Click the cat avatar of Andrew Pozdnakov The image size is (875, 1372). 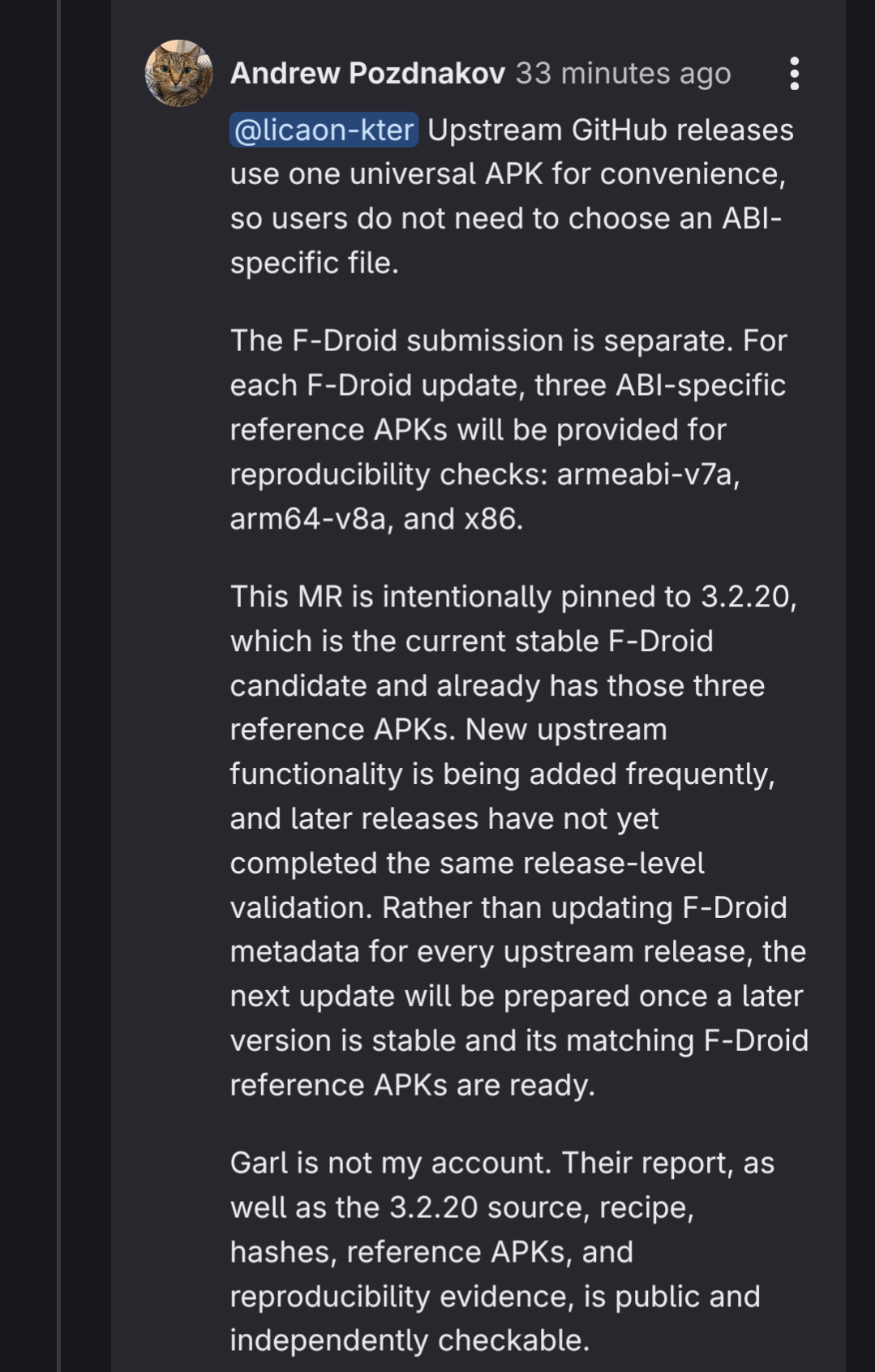(x=179, y=73)
